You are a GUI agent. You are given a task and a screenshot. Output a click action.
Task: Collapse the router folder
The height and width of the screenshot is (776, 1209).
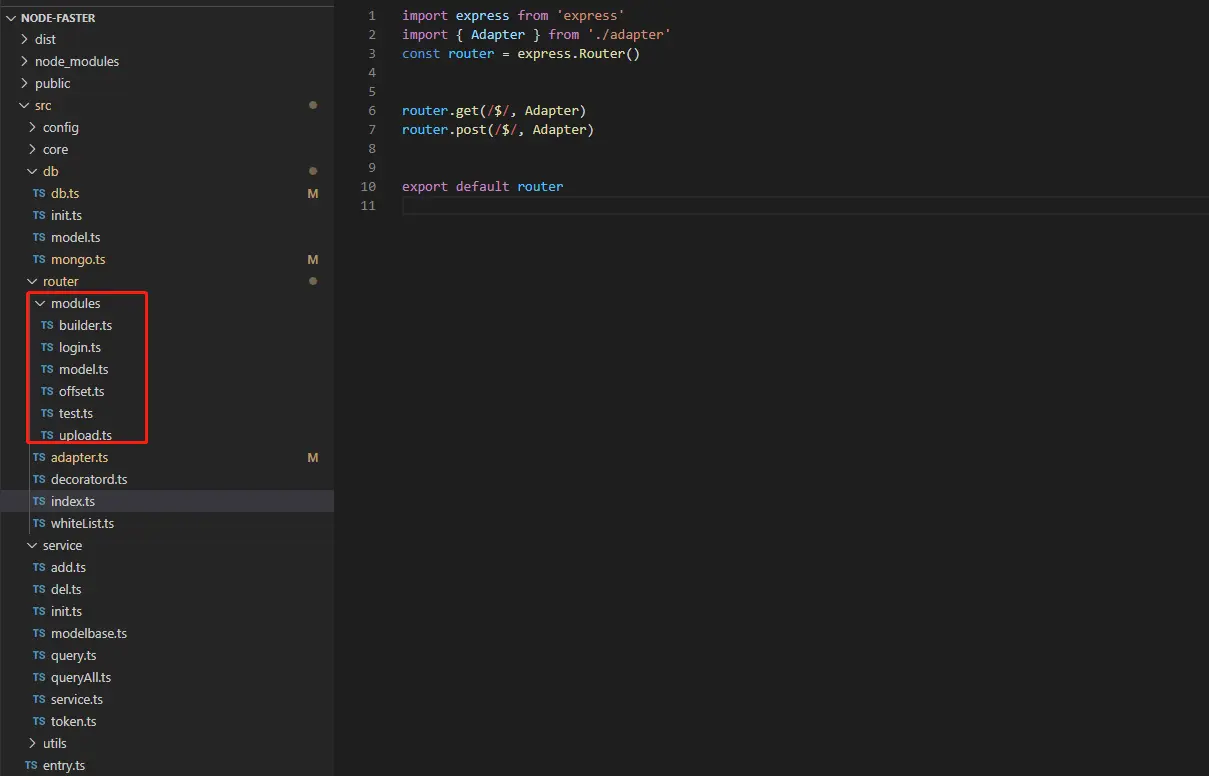(x=60, y=281)
